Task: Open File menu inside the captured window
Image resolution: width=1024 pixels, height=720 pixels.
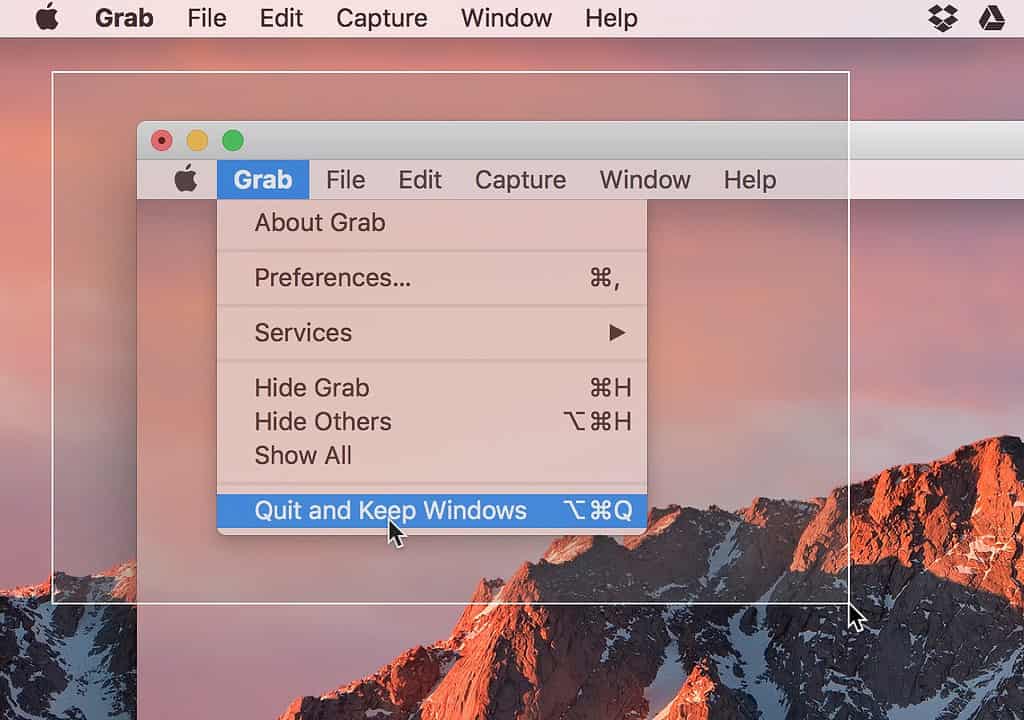Action: pyautogui.click(x=345, y=180)
